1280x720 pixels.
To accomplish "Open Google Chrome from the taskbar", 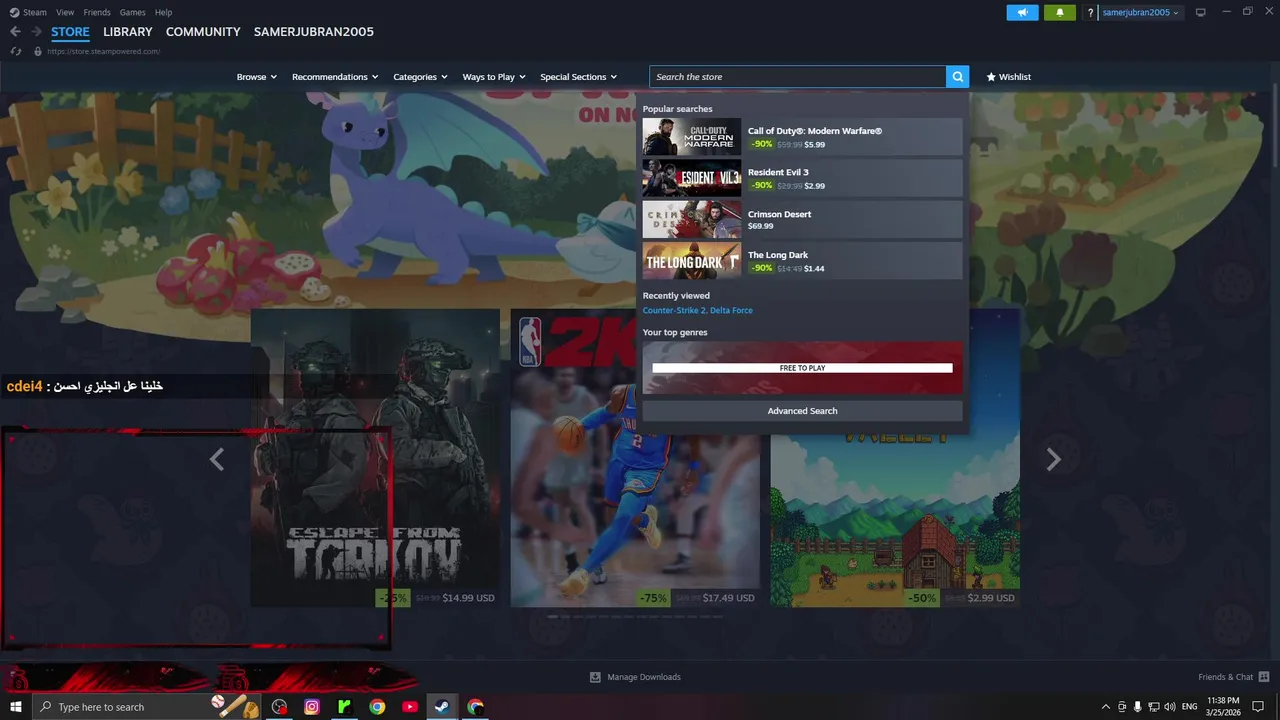I will (x=377, y=707).
